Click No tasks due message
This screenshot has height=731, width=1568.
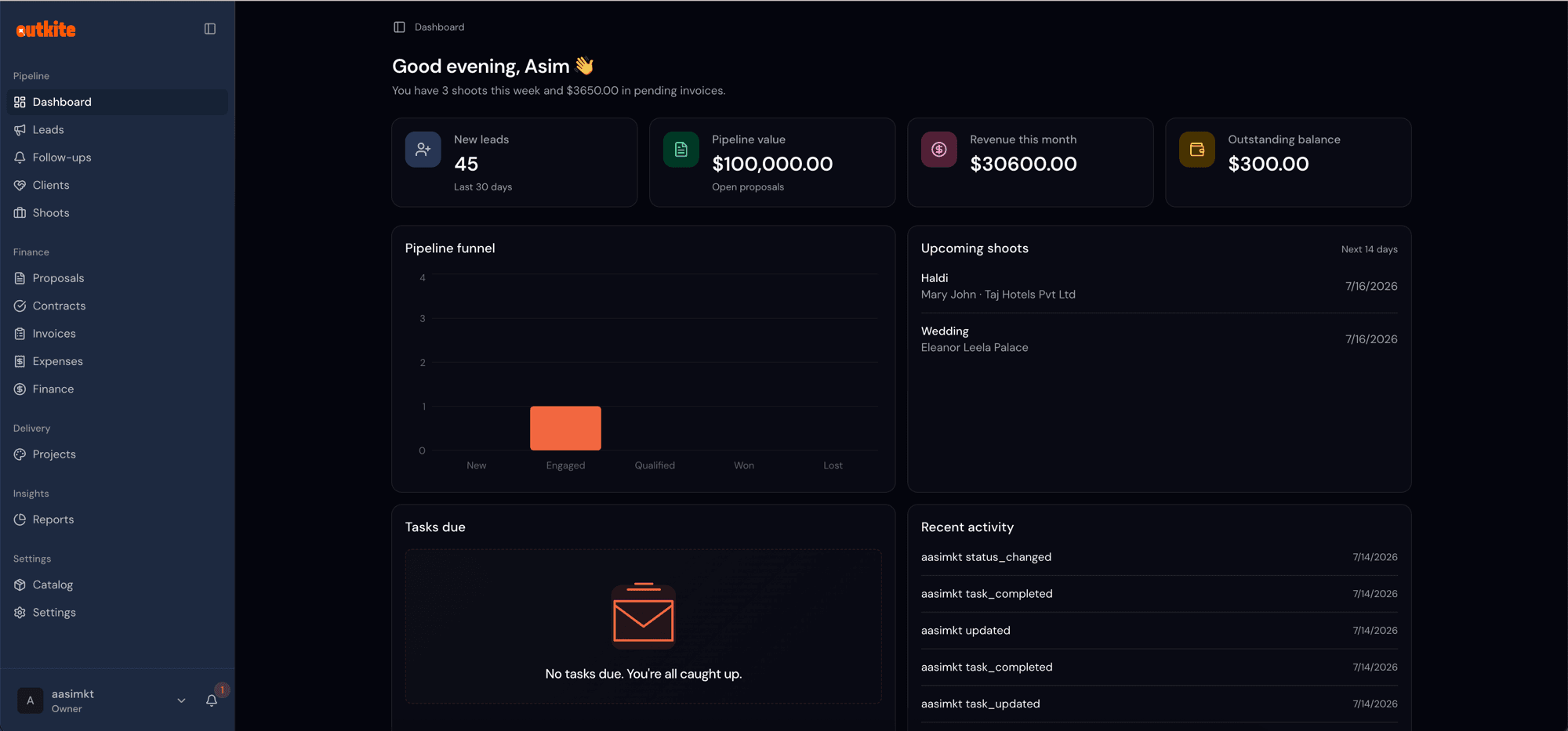click(x=643, y=674)
